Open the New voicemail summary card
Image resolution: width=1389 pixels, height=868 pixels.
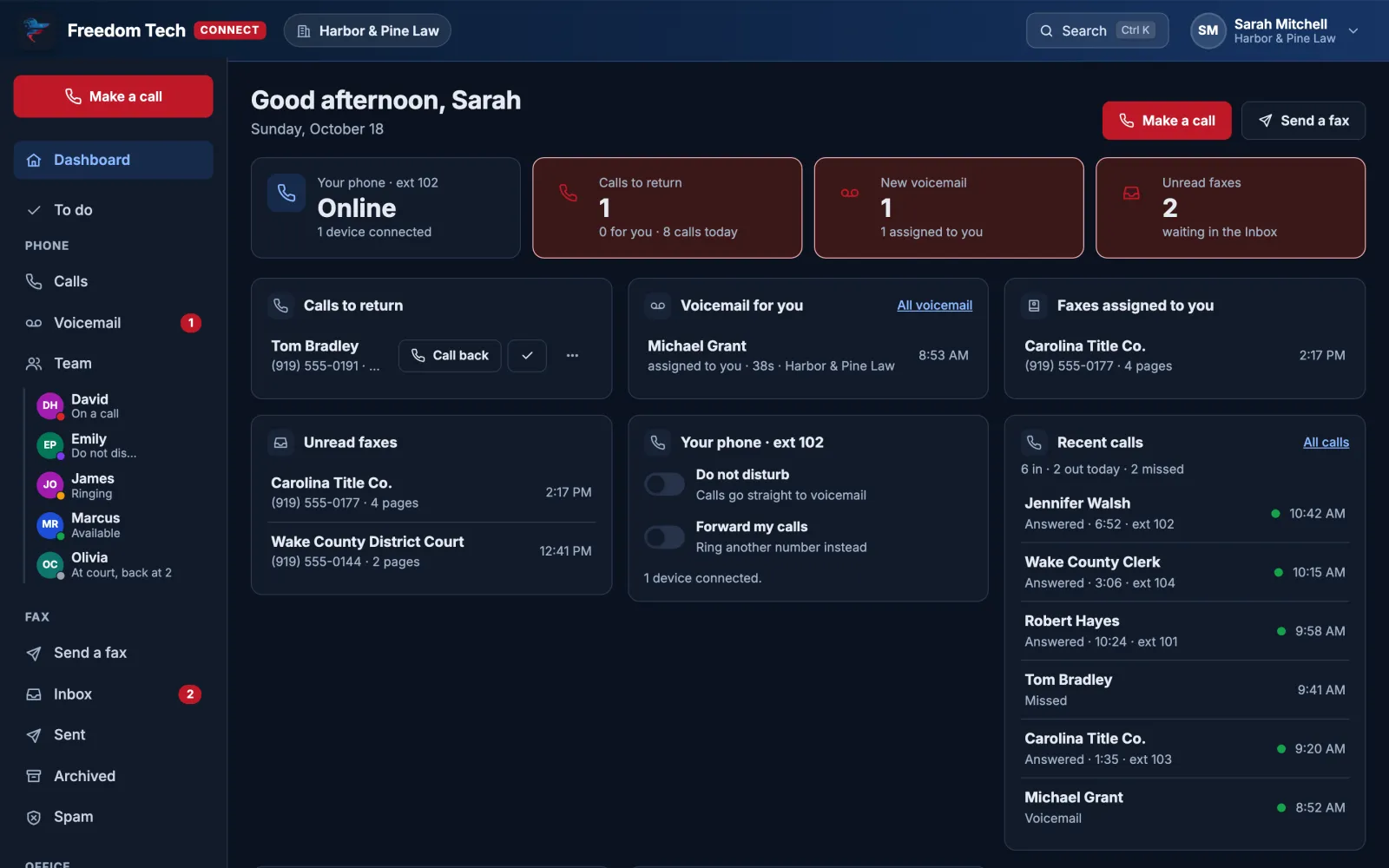pos(949,207)
